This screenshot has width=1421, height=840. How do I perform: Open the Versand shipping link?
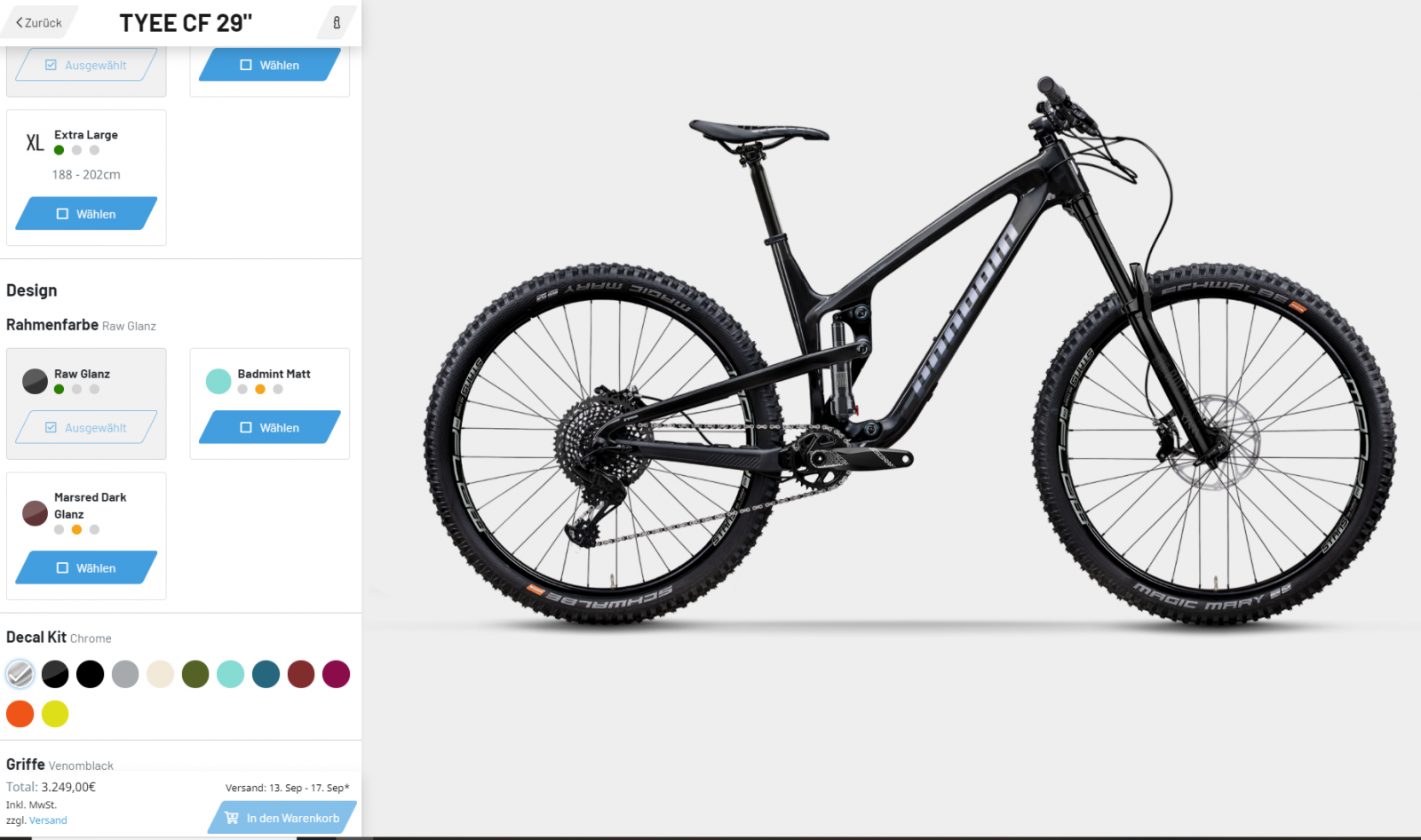(x=48, y=820)
